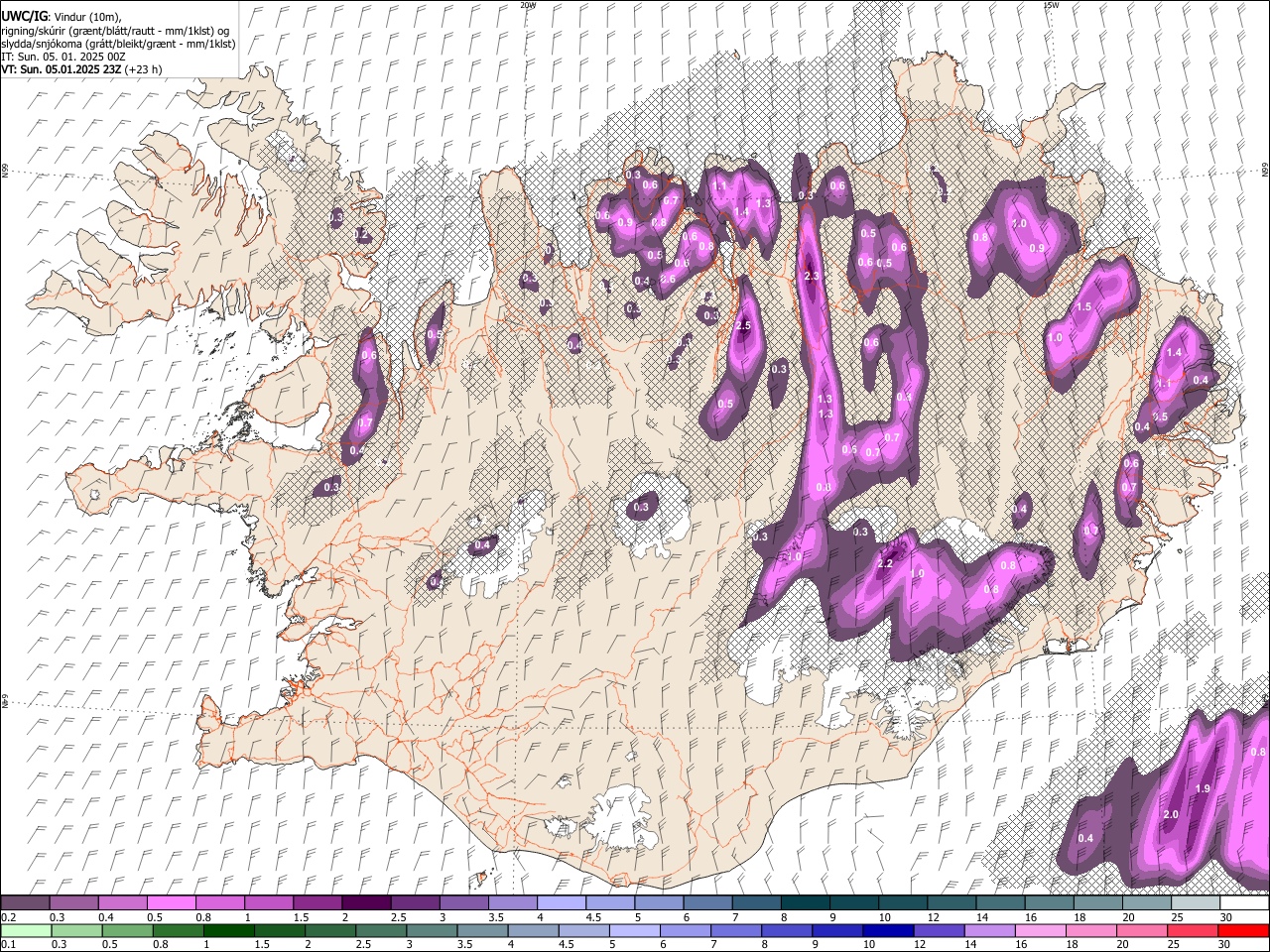1270x952 pixels.
Task: Click the '15W' longitude label
Action: pos(1050,5)
